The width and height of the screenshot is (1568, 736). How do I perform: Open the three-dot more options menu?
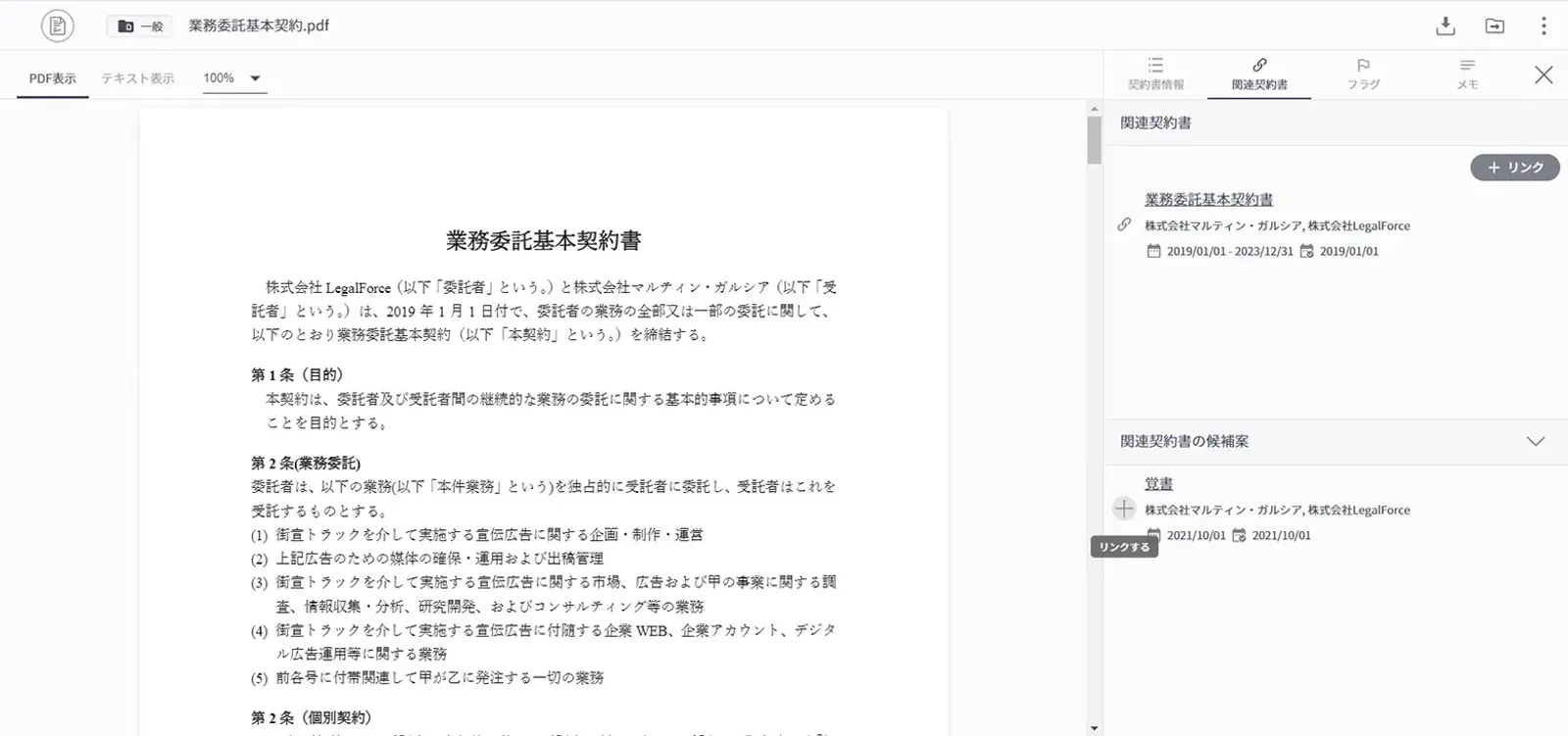[x=1543, y=26]
